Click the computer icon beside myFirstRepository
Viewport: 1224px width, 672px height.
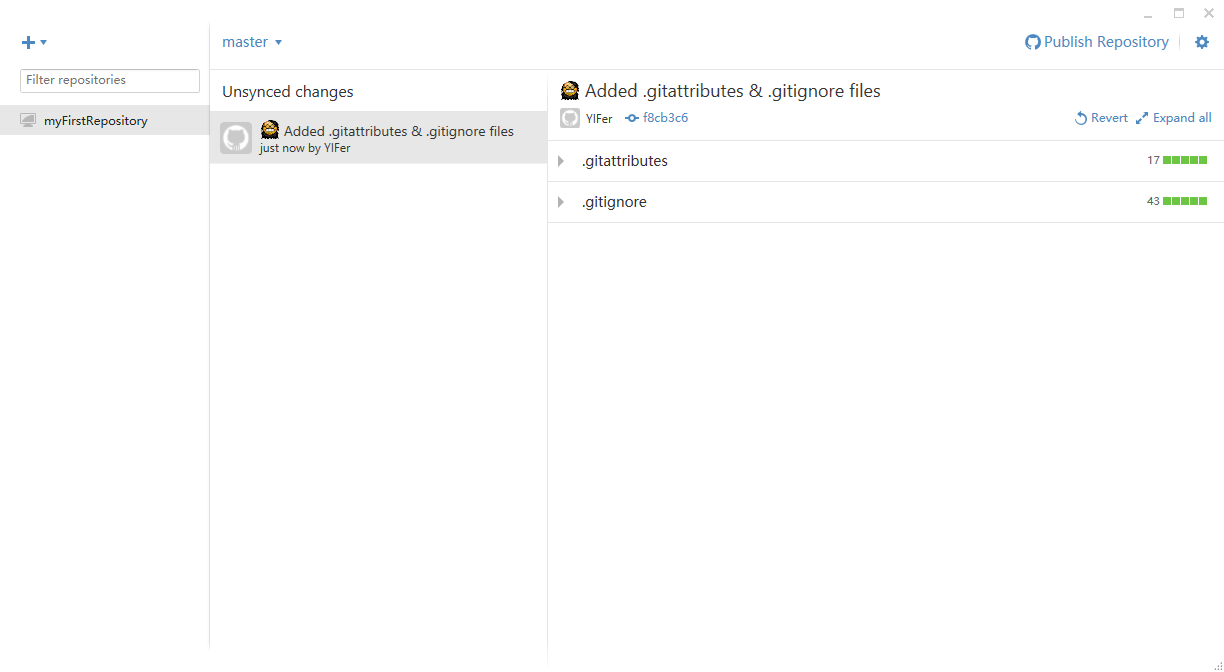(x=28, y=121)
